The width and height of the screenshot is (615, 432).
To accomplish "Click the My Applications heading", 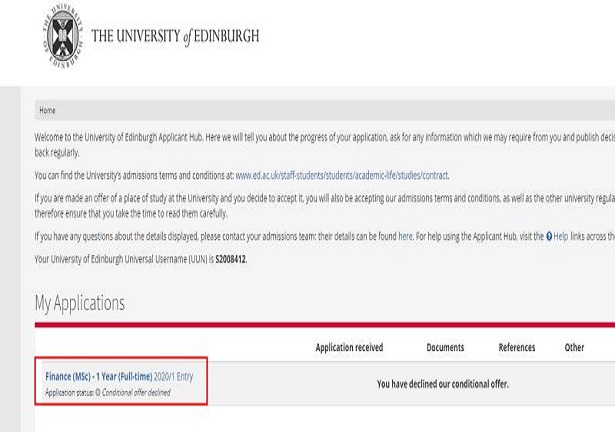I will pyautogui.click(x=80, y=303).
